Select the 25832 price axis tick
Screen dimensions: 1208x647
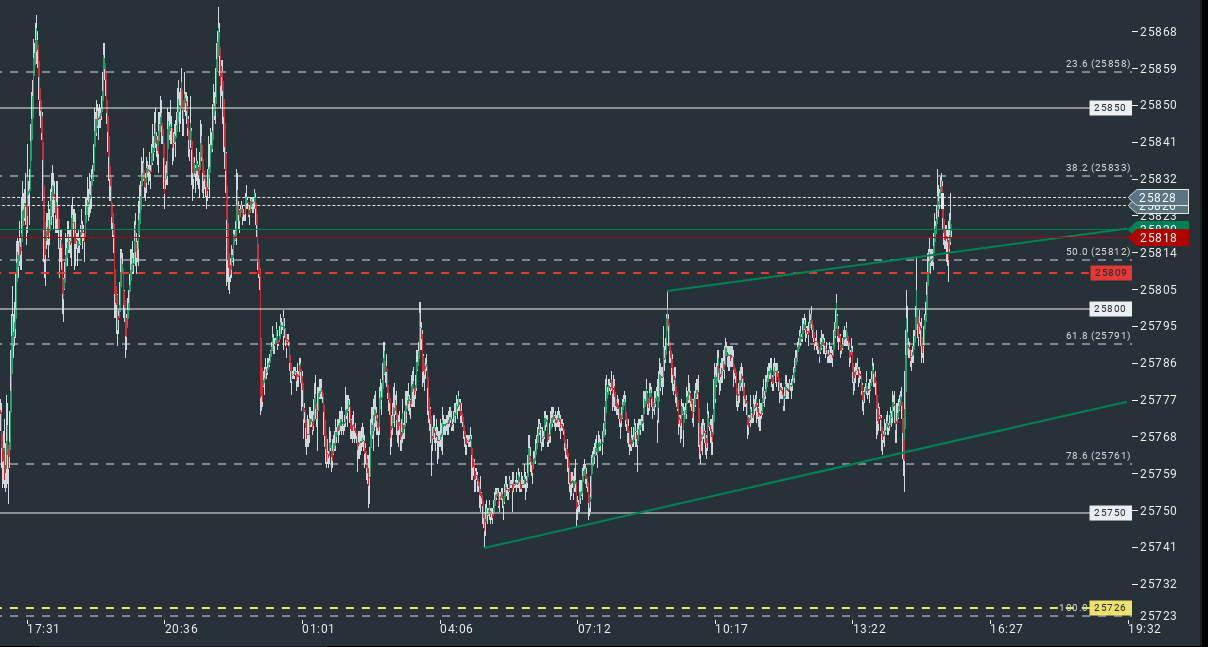coord(1158,179)
